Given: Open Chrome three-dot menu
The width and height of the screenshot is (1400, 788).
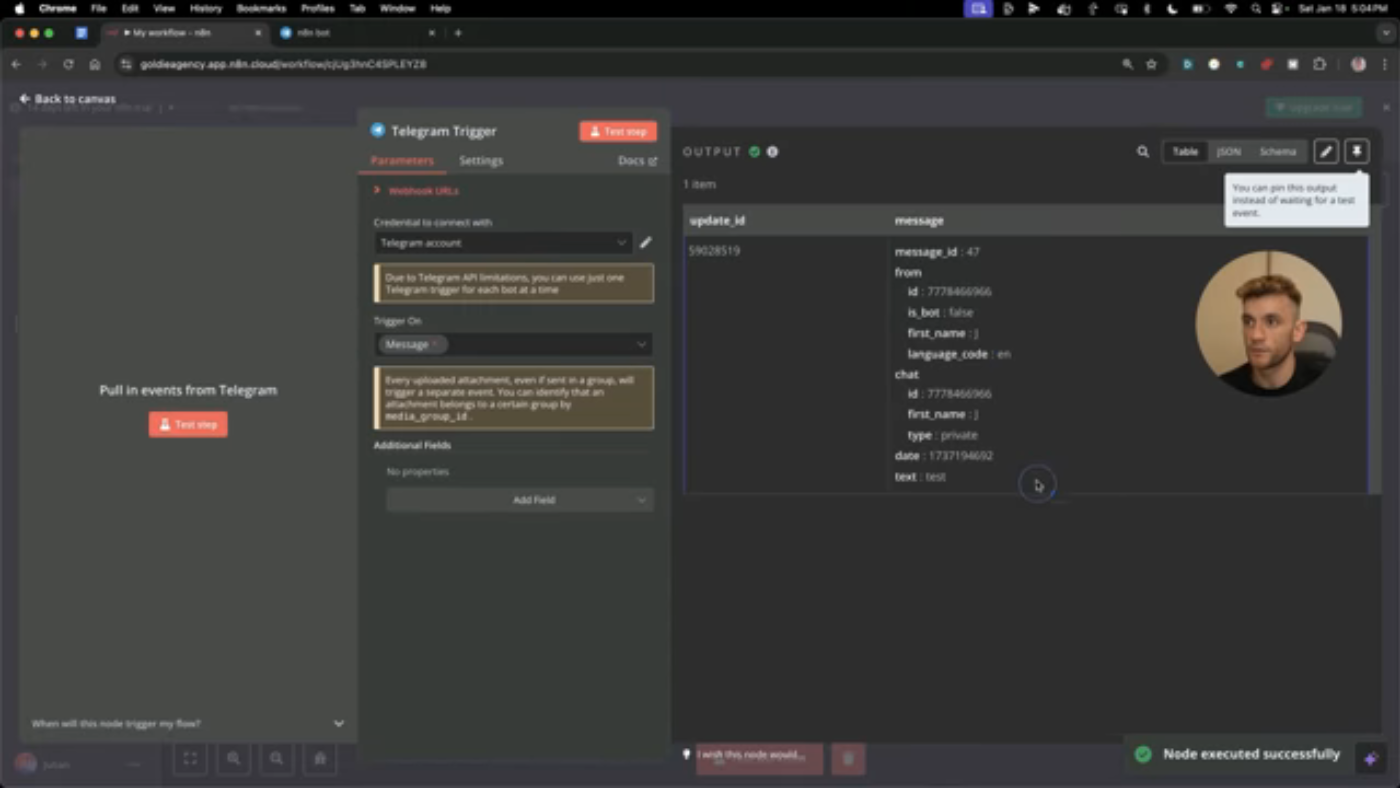Looking at the screenshot, I should coord(1385,64).
